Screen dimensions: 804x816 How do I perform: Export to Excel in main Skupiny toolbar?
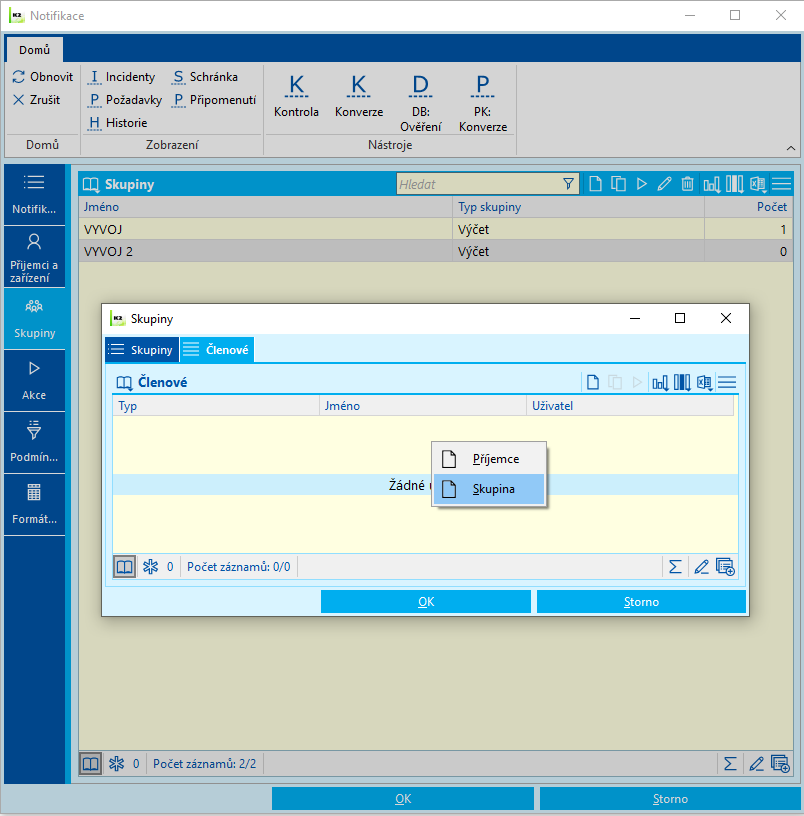pos(758,184)
